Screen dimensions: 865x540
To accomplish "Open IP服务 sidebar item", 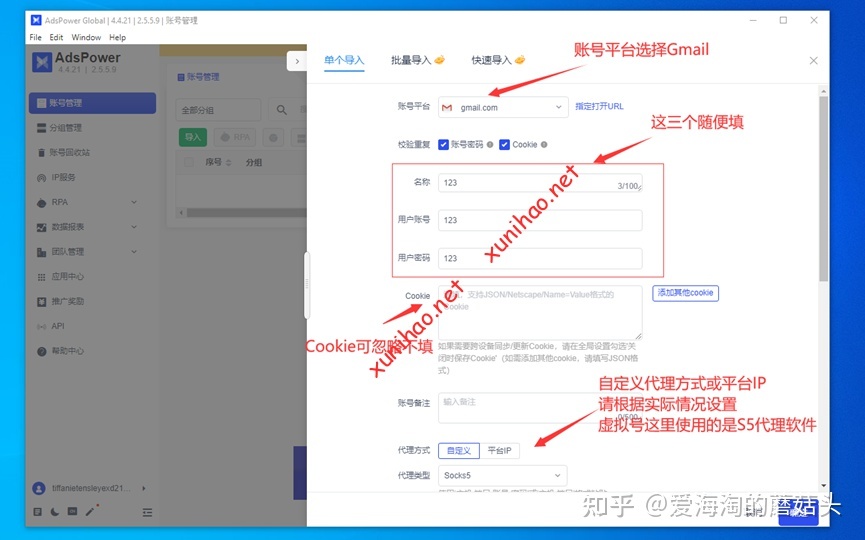I will pos(92,178).
